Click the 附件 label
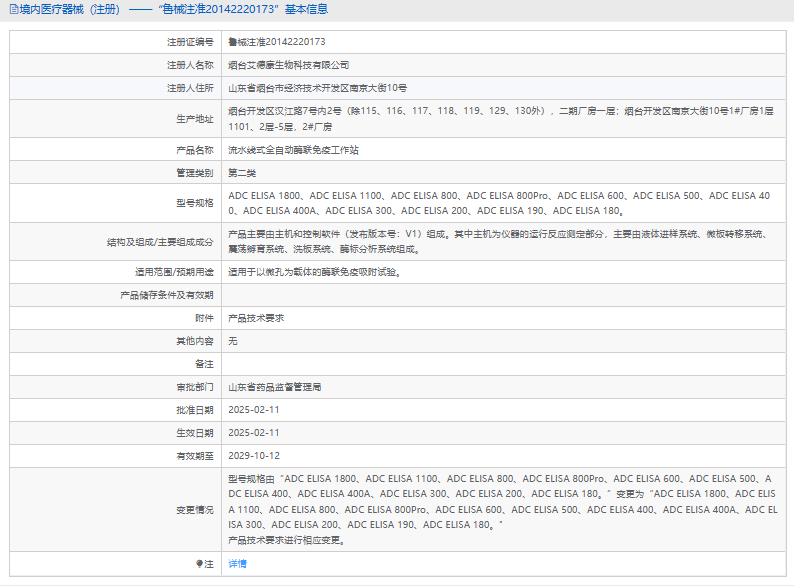 tap(205, 318)
